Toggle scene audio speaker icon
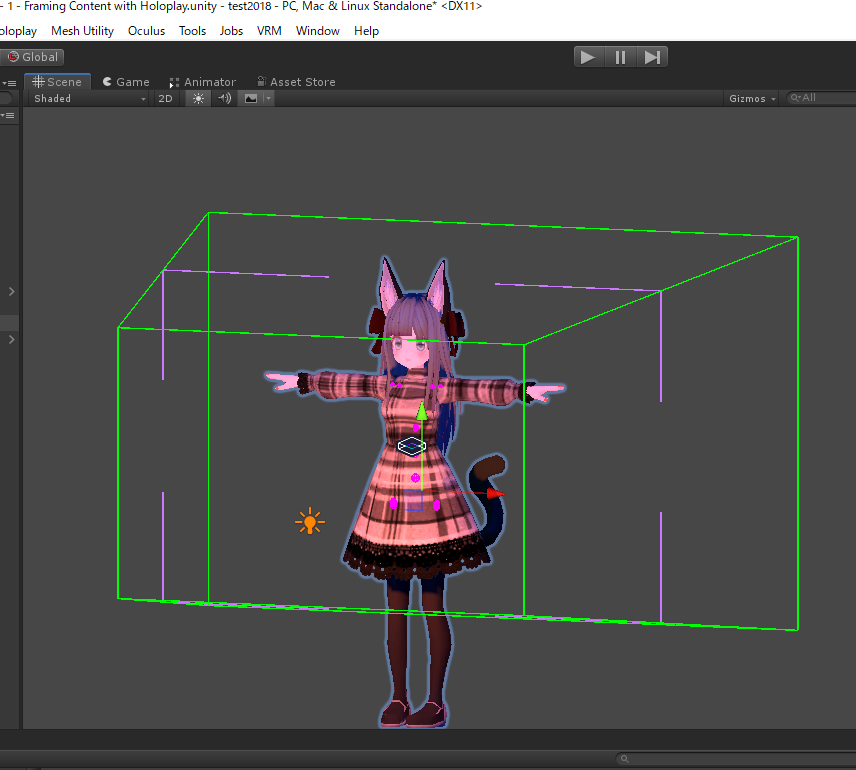This screenshot has height=770, width=856. (224, 98)
